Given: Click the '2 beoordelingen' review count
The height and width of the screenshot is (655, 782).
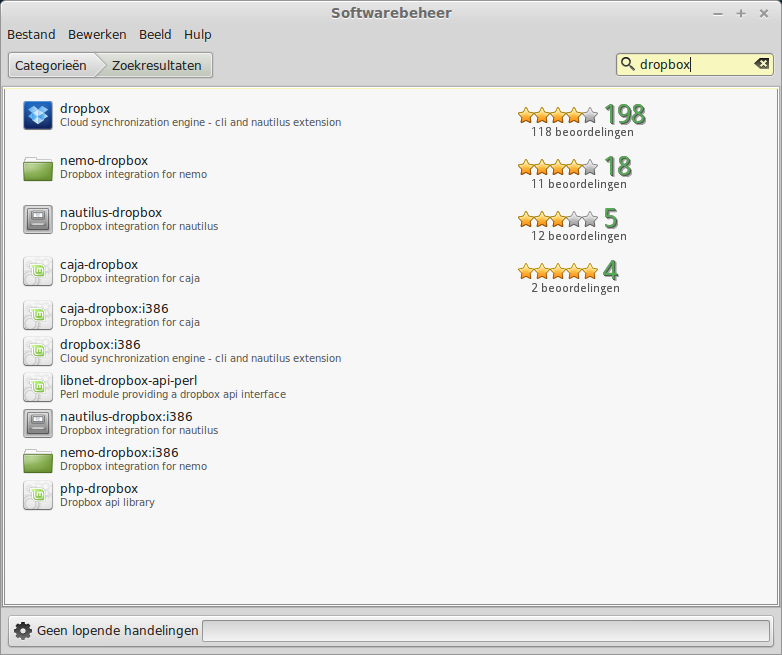Looking at the screenshot, I should [575, 288].
